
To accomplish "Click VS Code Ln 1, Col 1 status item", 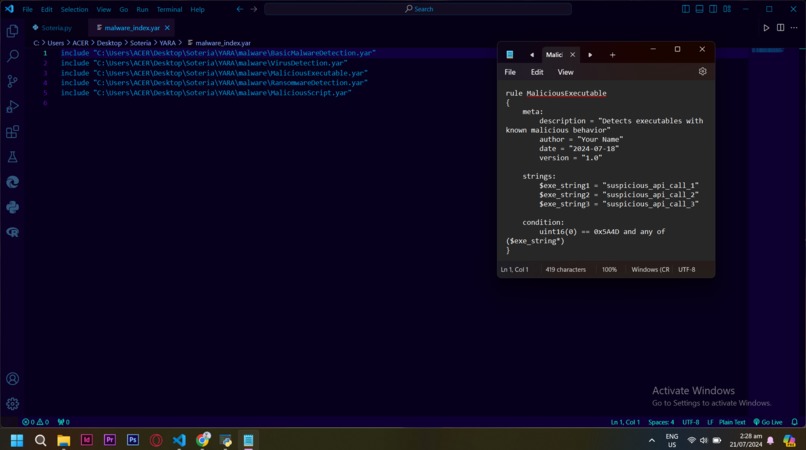I will click(x=625, y=422).
